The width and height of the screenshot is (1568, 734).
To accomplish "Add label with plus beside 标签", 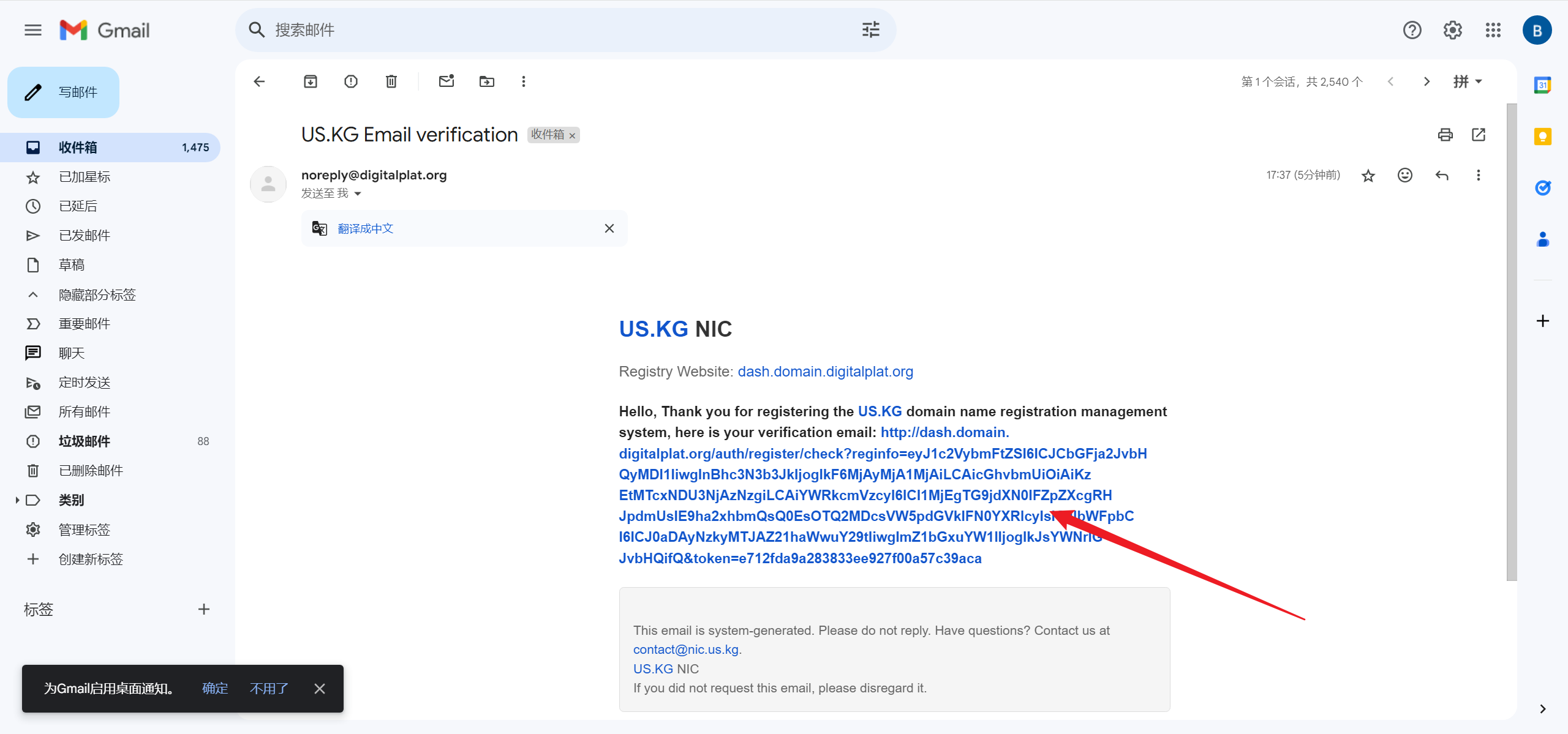I will [x=204, y=609].
